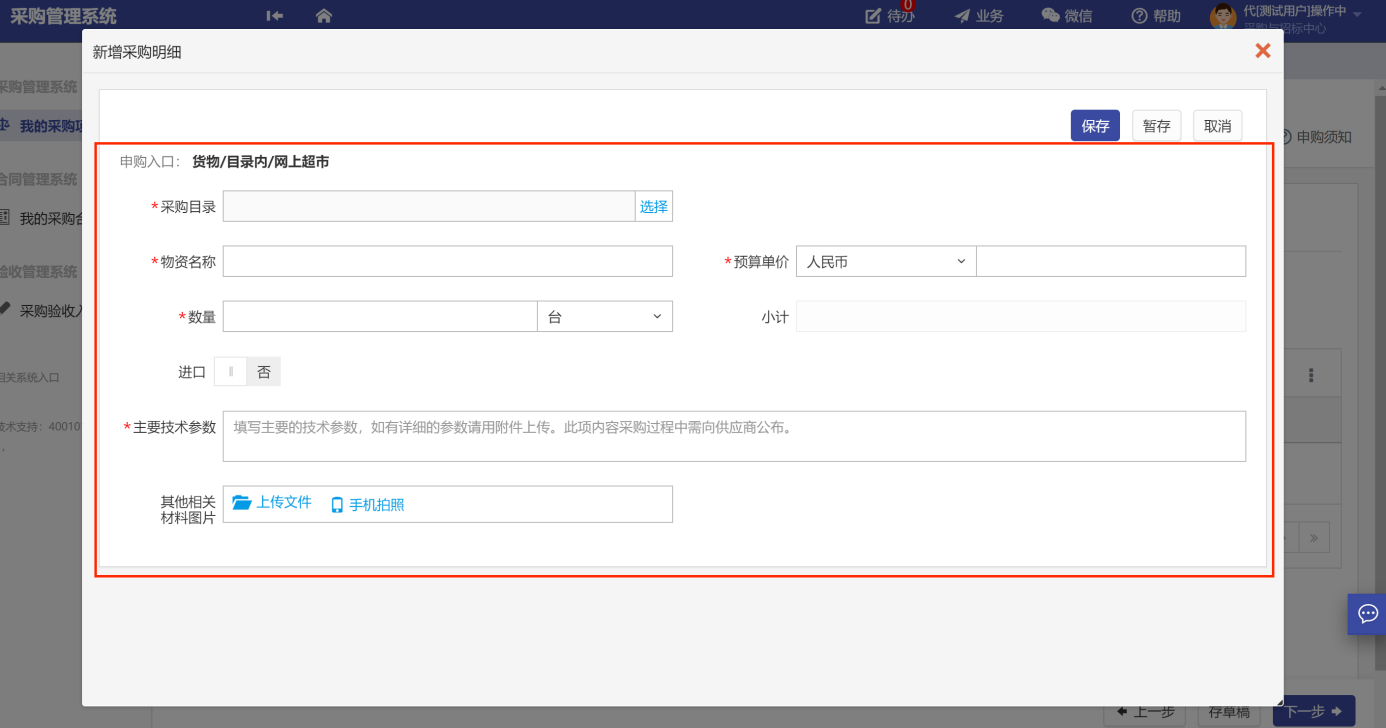This screenshot has width=1386, height=728.
Task: Click 选择 to choose 采购目录
Action: (x=654, y=207)
